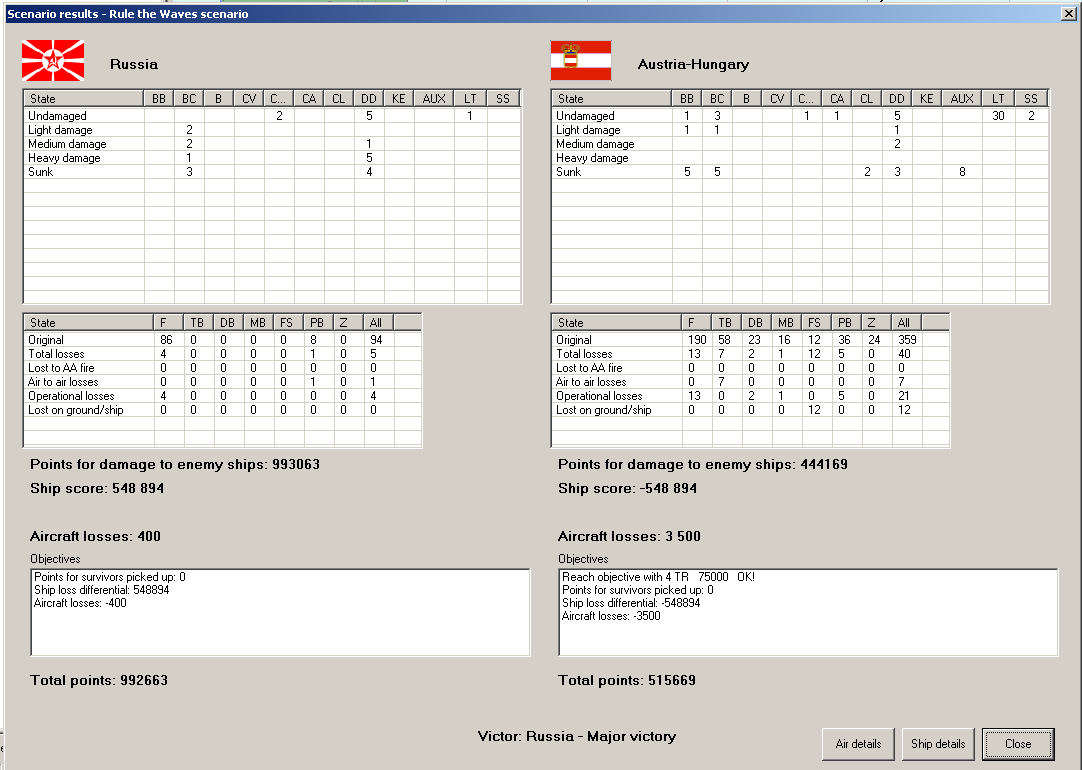
Task: Click Austria-Hungary's Aircraft losses: 3 500
Action: point(629,536)
